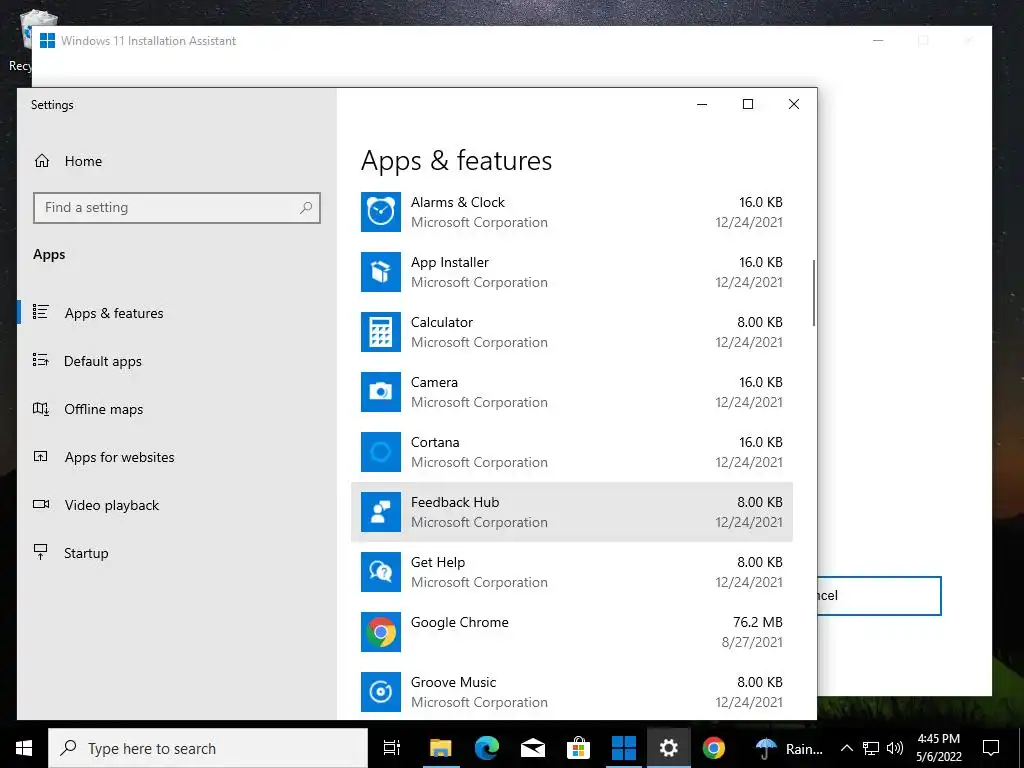Open Task View from the taskbar
Viewport: 1024px width, 768px height.
point(392,748)
